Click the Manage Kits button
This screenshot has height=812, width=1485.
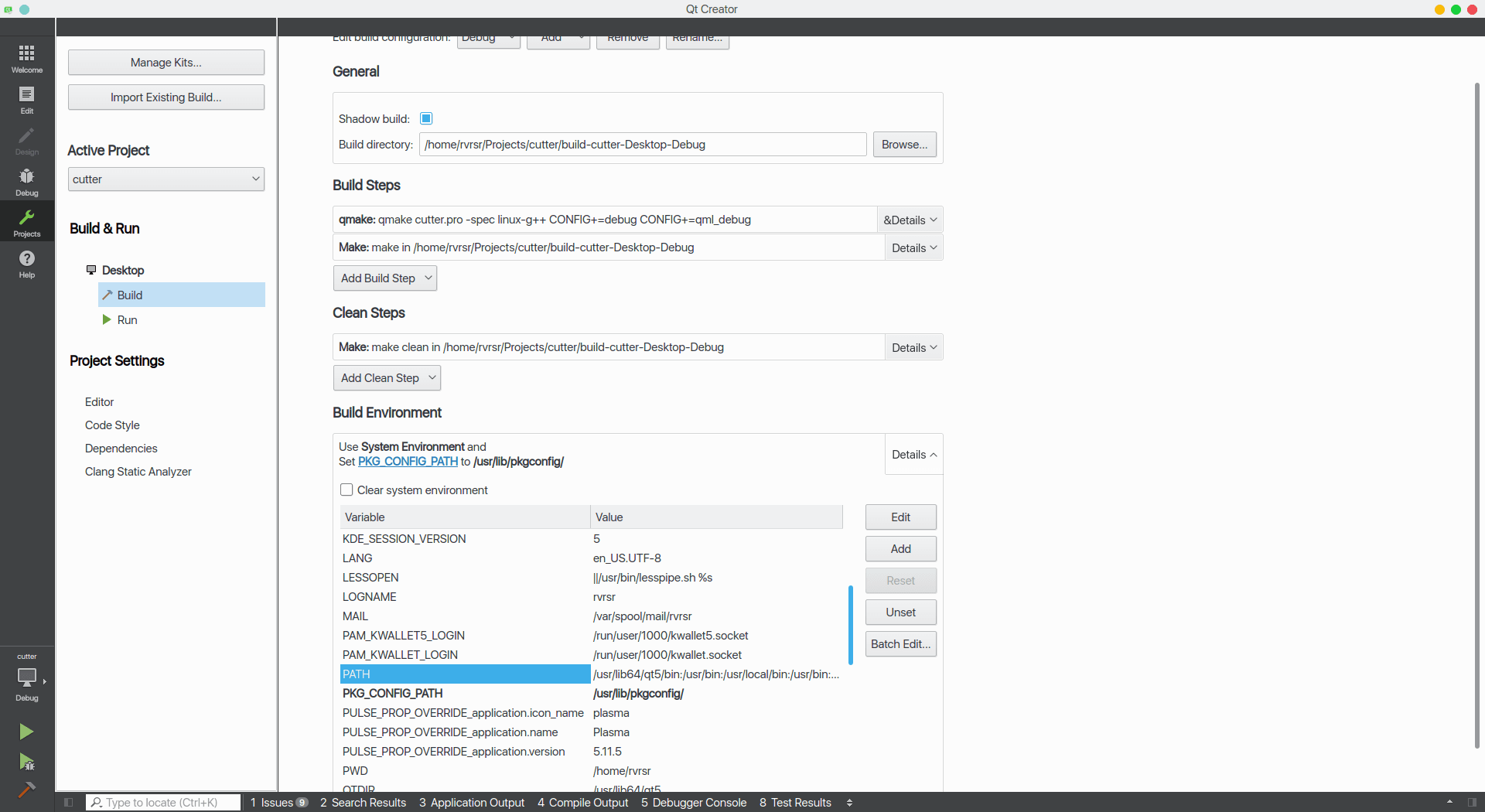pyautogui.click(x=166, y=63)
